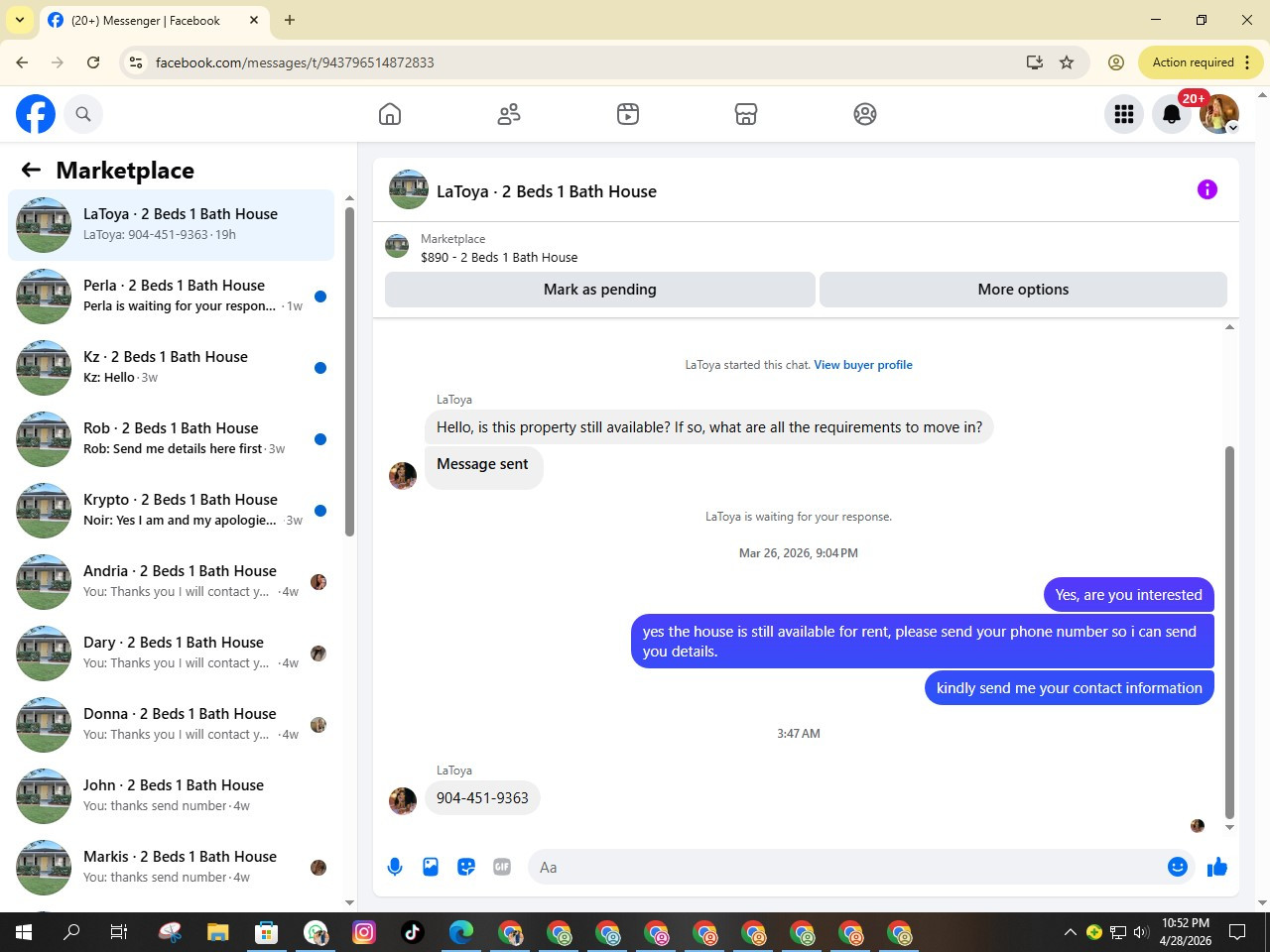Viewport: 1270px width, 952px height.
Task: Click the back arrow beside Marketplace
Action: point(31,170)
